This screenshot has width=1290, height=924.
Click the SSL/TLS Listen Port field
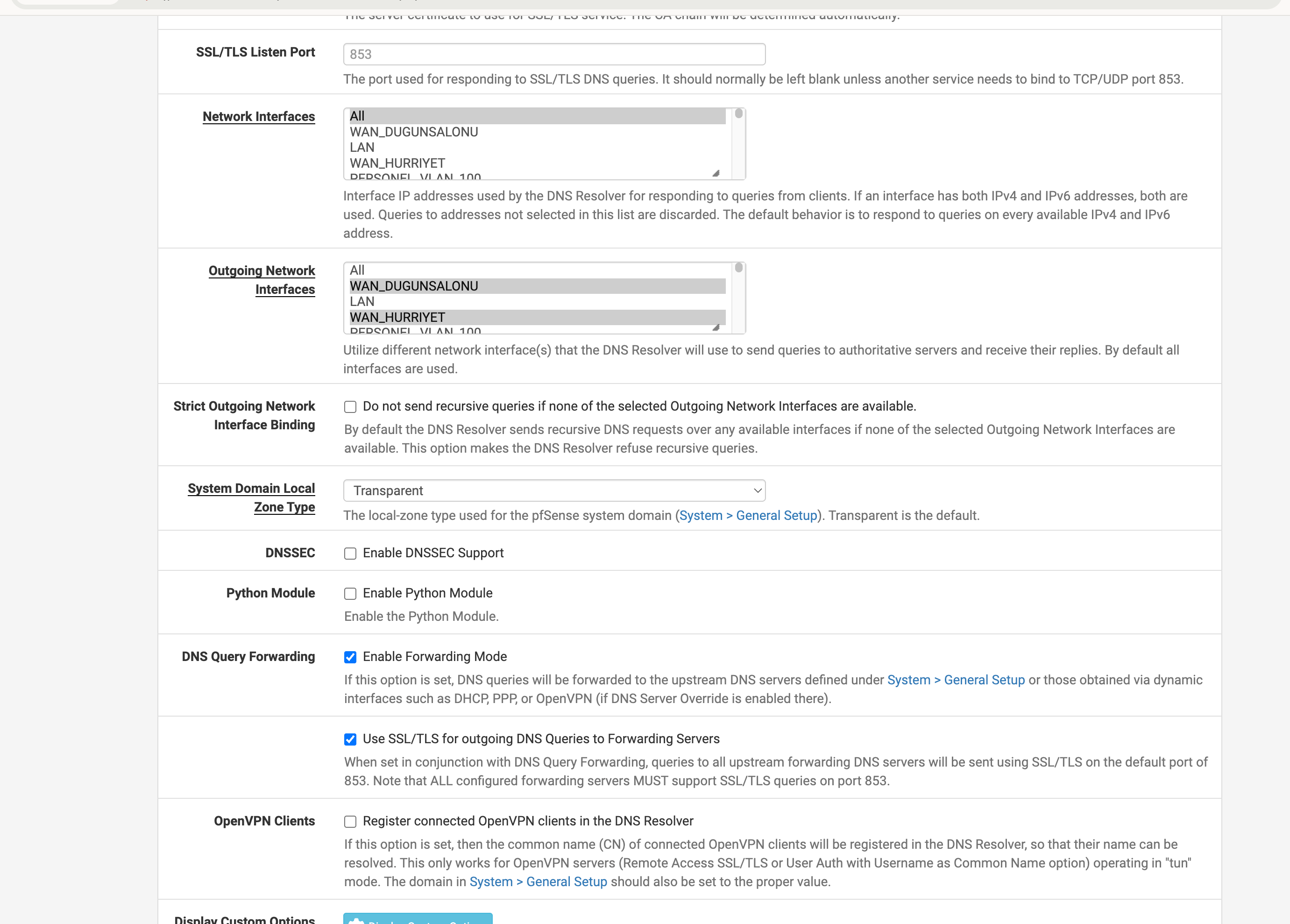[x=554, y=54]
